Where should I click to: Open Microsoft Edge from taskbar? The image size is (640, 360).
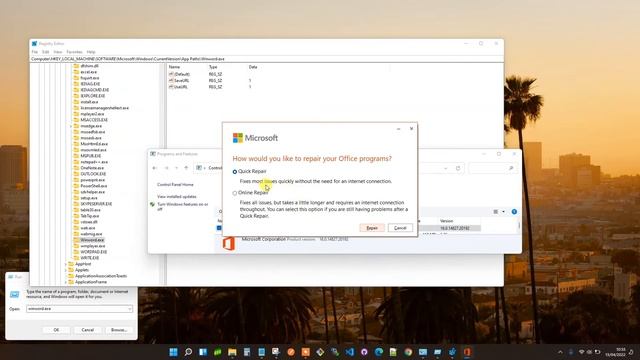coord(379,352)
